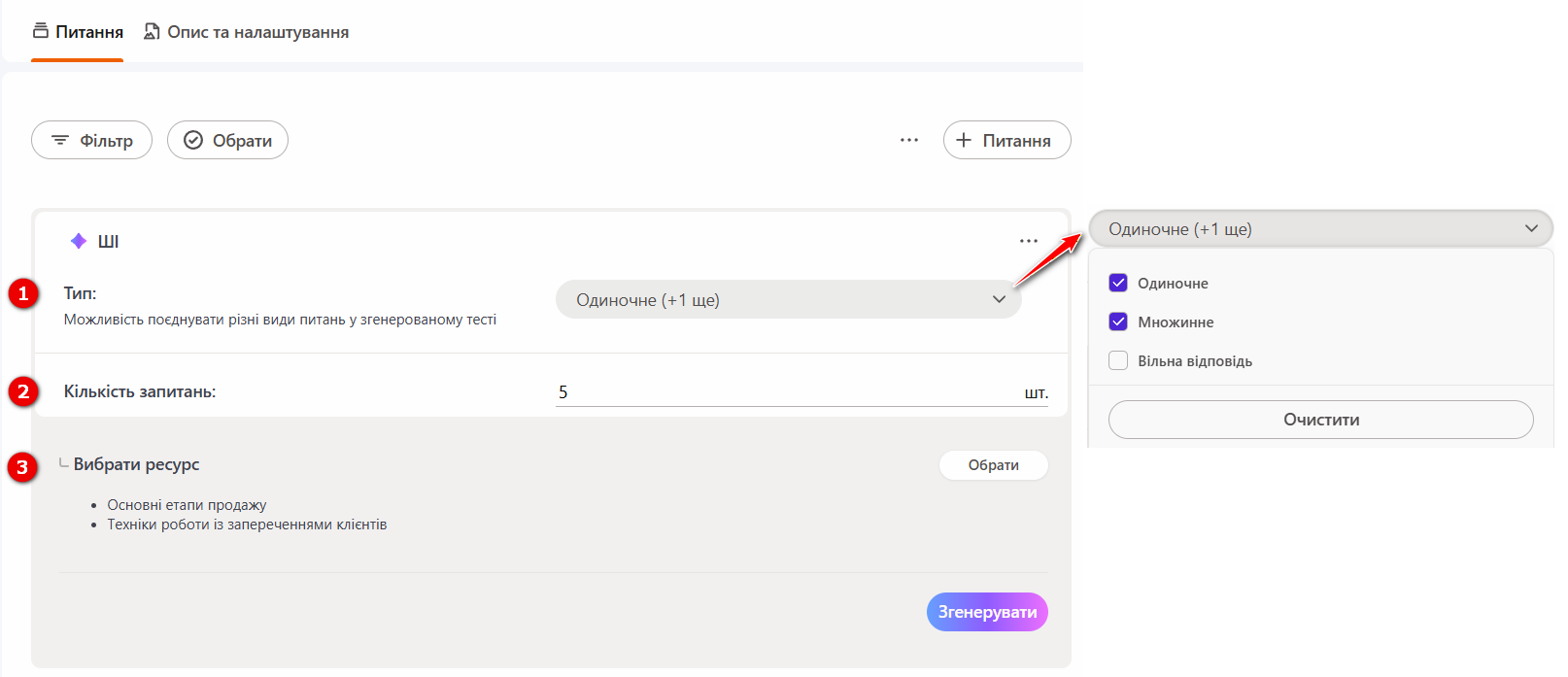Select the Основні етапи продажу resource item

tap(187, 505)
